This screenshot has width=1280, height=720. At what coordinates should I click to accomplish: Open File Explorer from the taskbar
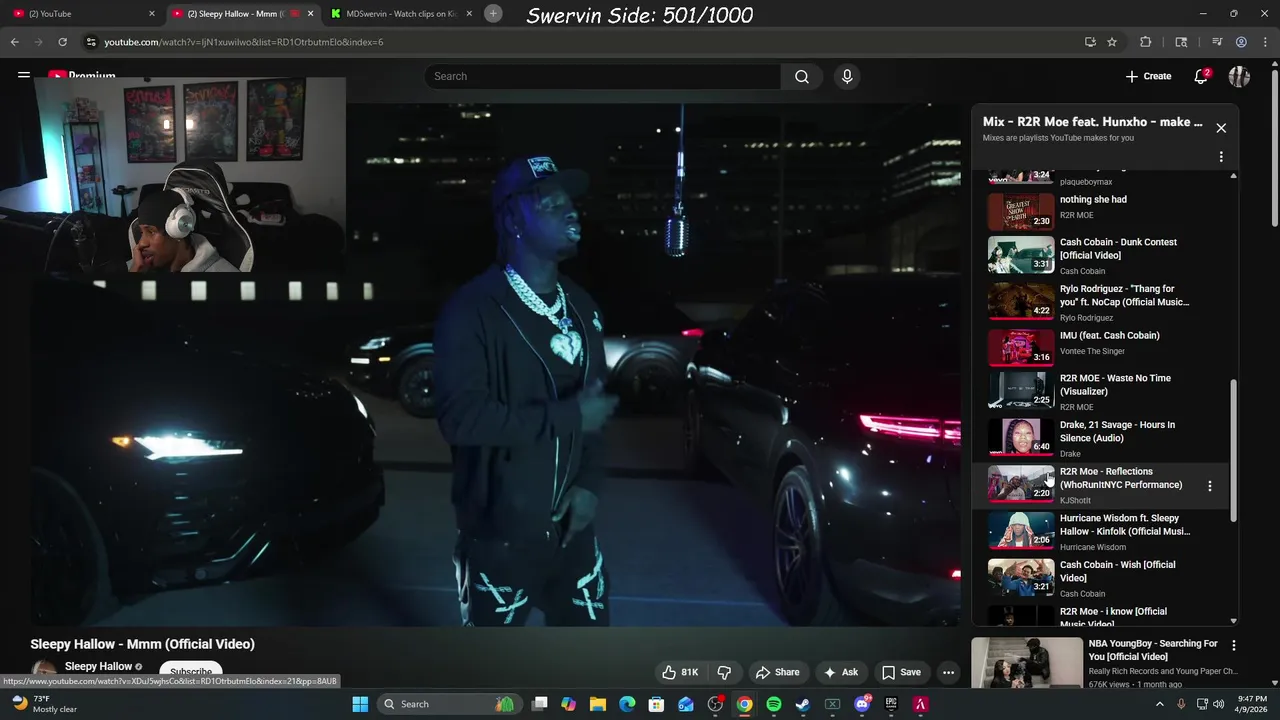click(598, 704)
